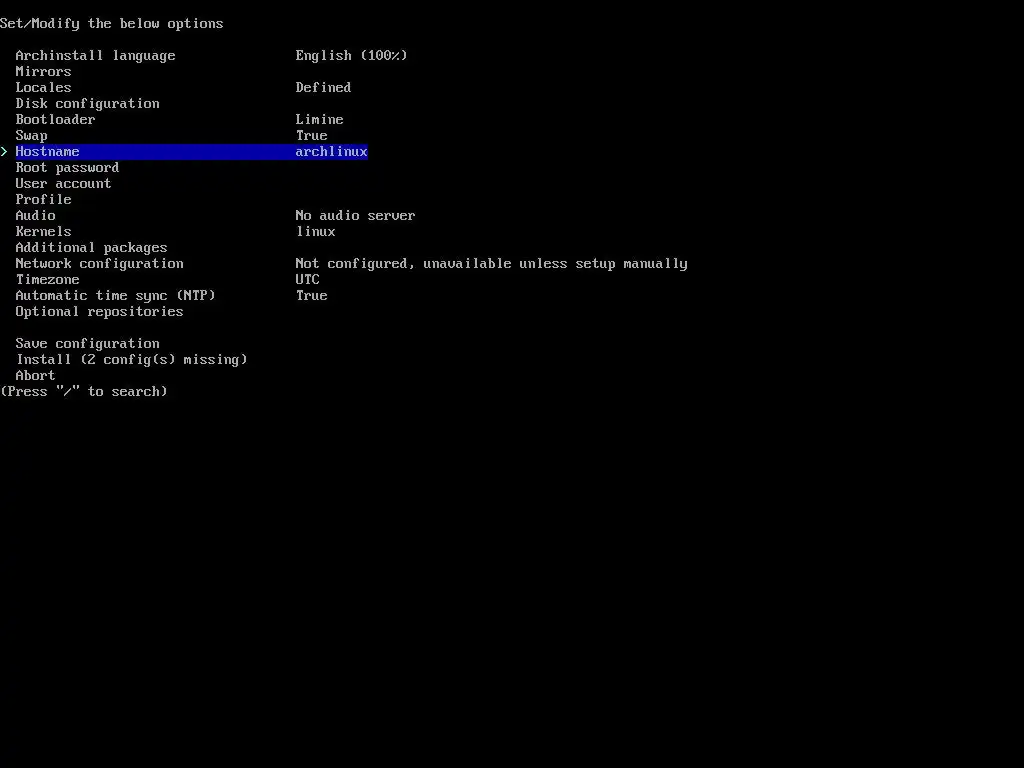Click the UTC timezone value
1024x768 pixels.
coord(307,280)
